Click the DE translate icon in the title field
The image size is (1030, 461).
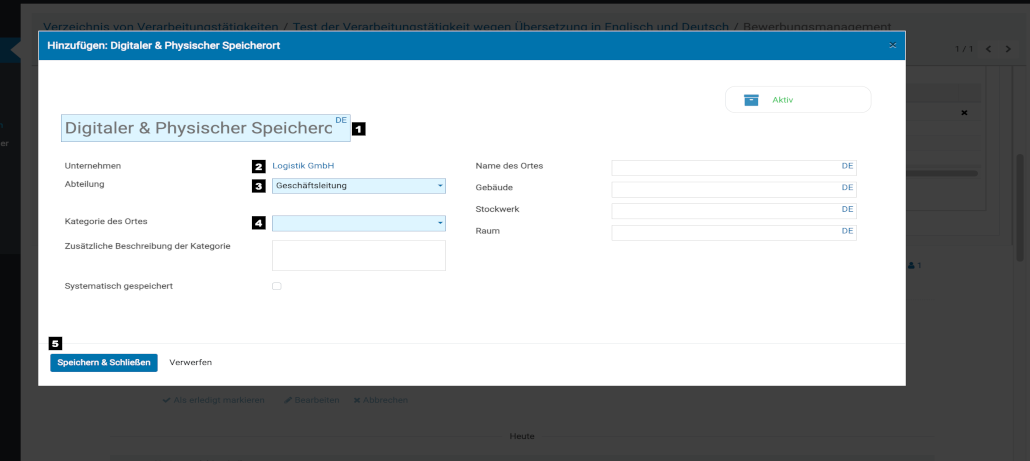tap(341, 121)
